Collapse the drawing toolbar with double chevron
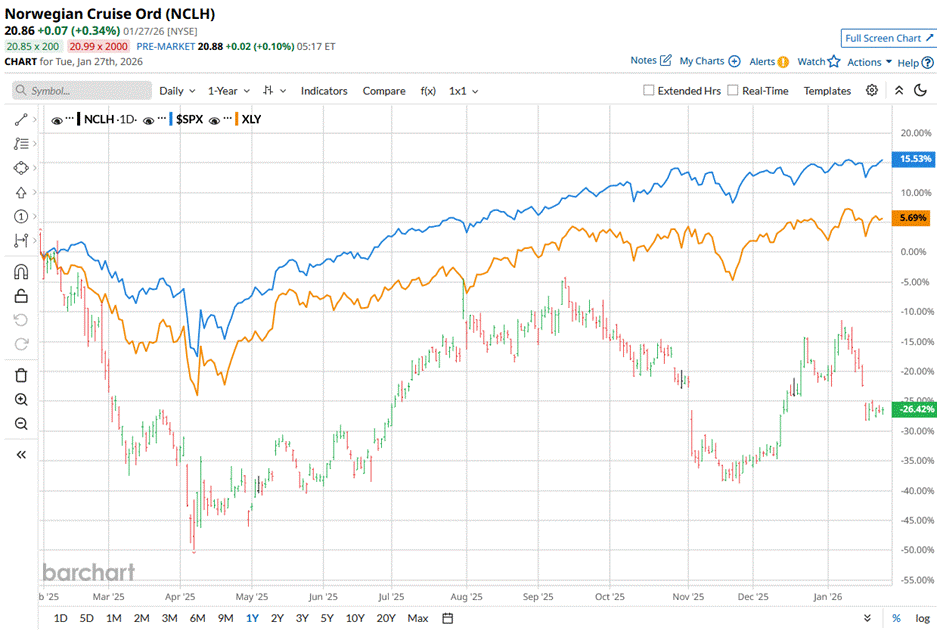 click(21, 454)
